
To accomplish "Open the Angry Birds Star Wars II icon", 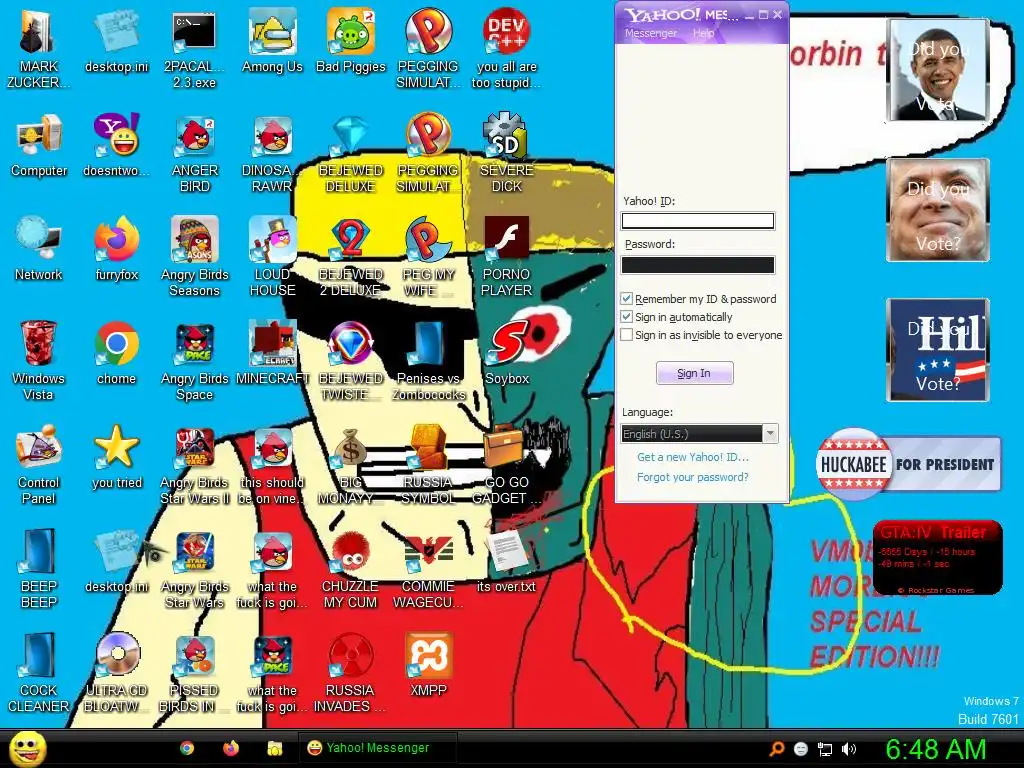I will point(195,465).
